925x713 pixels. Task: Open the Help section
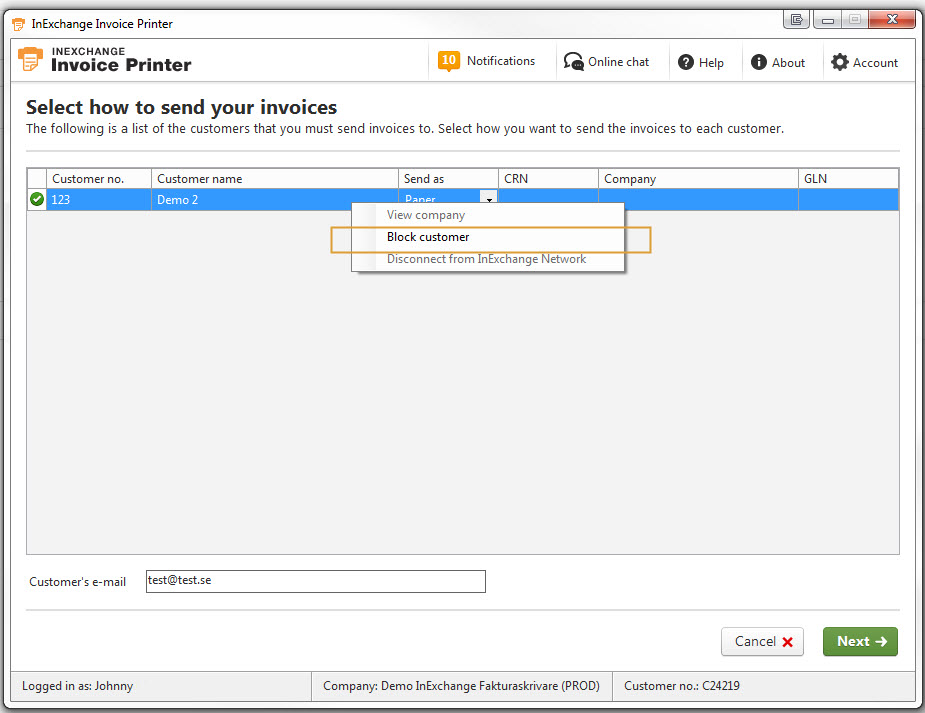pos(701,62)
